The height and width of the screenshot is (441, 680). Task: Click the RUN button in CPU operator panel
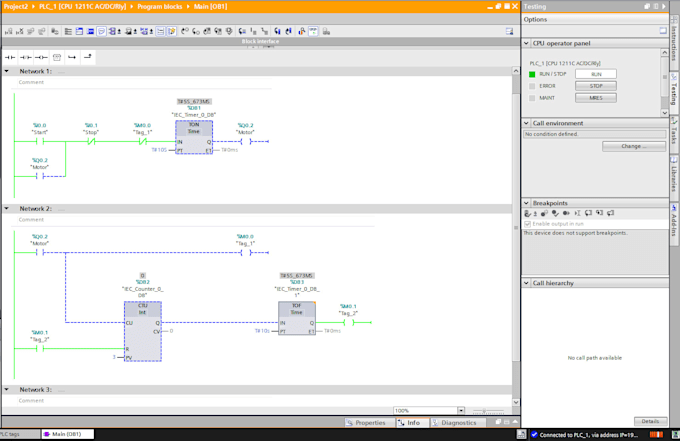(596, 74)
